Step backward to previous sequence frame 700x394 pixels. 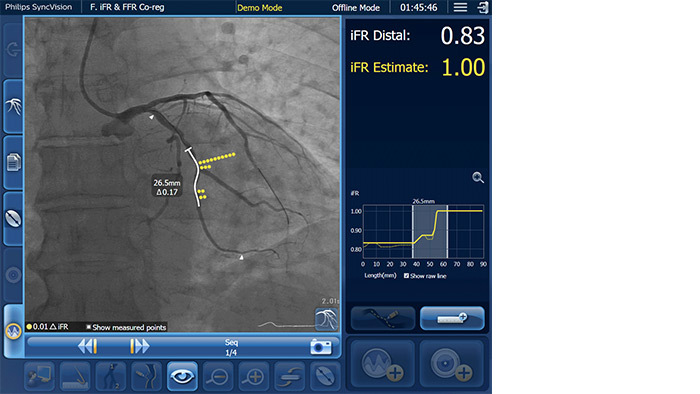(88, 346)
